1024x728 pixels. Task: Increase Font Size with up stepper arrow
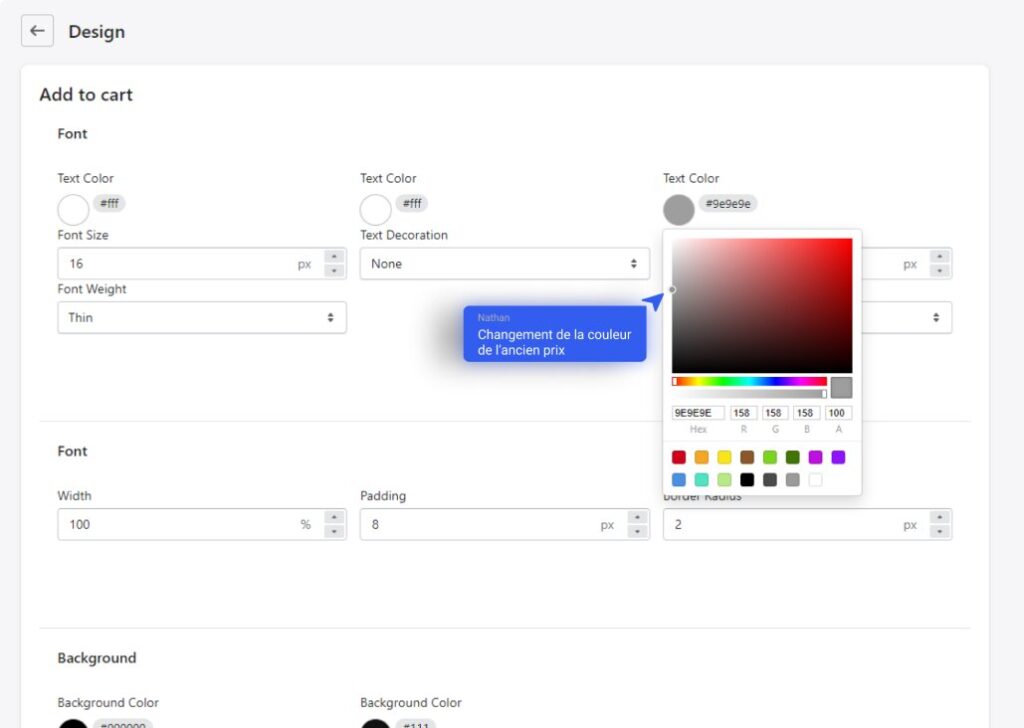point(334,257)
